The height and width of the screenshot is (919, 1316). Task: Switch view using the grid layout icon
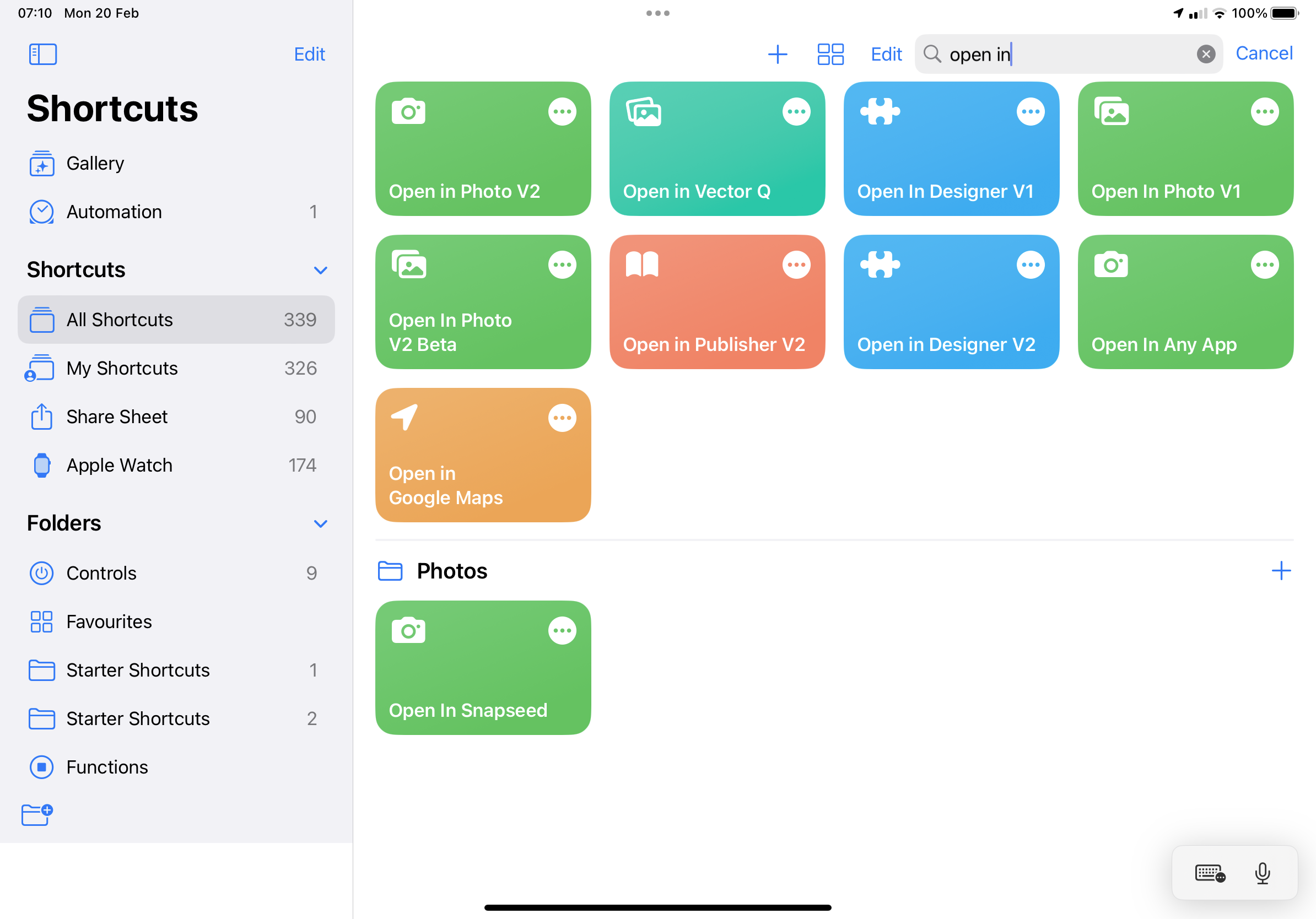point(830,55)
